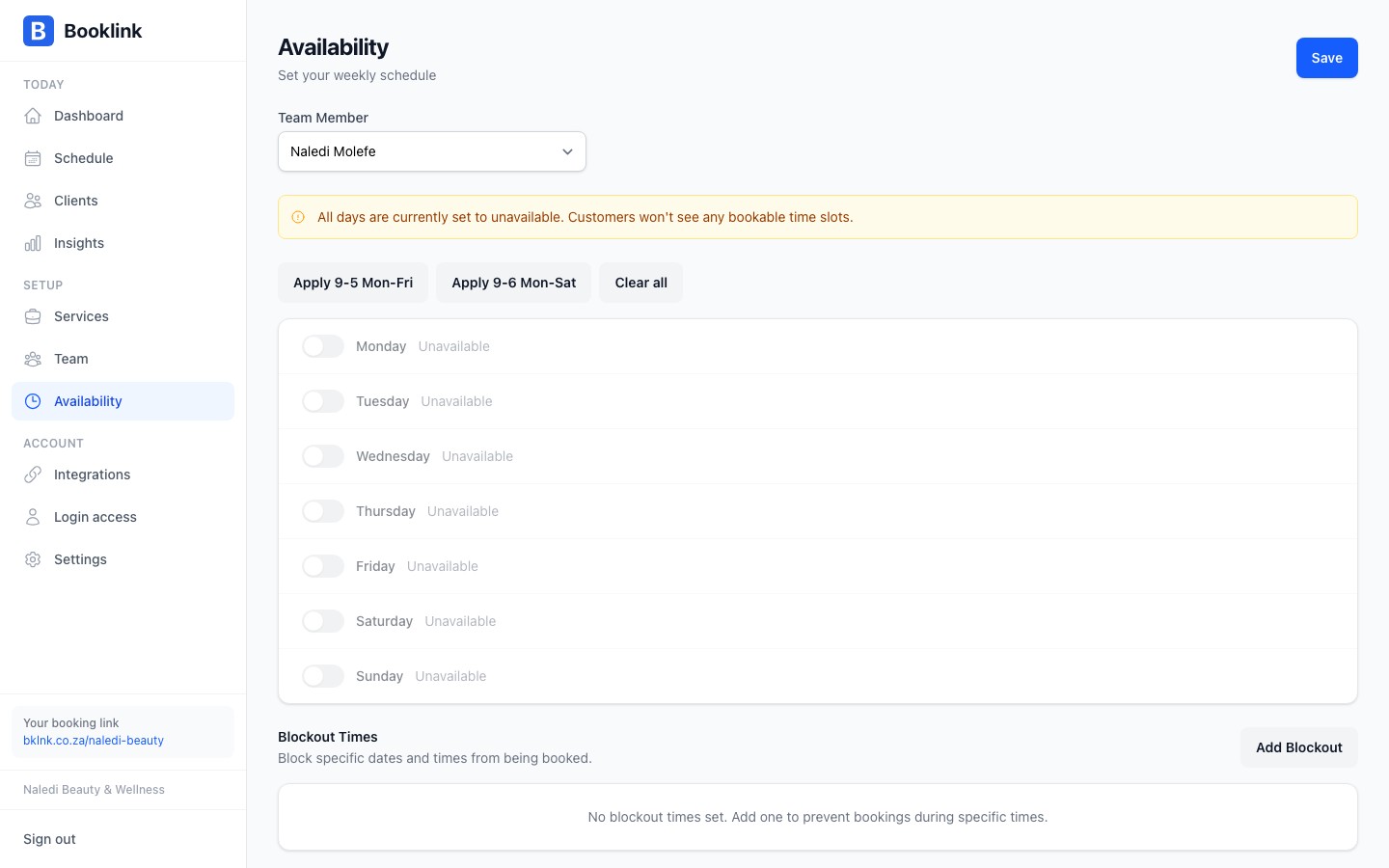This screenshot has width=1389, height=868.
Task: Open the bklnk.co.za/naledi-beauty booking link
Action: [x=94, y=741]
